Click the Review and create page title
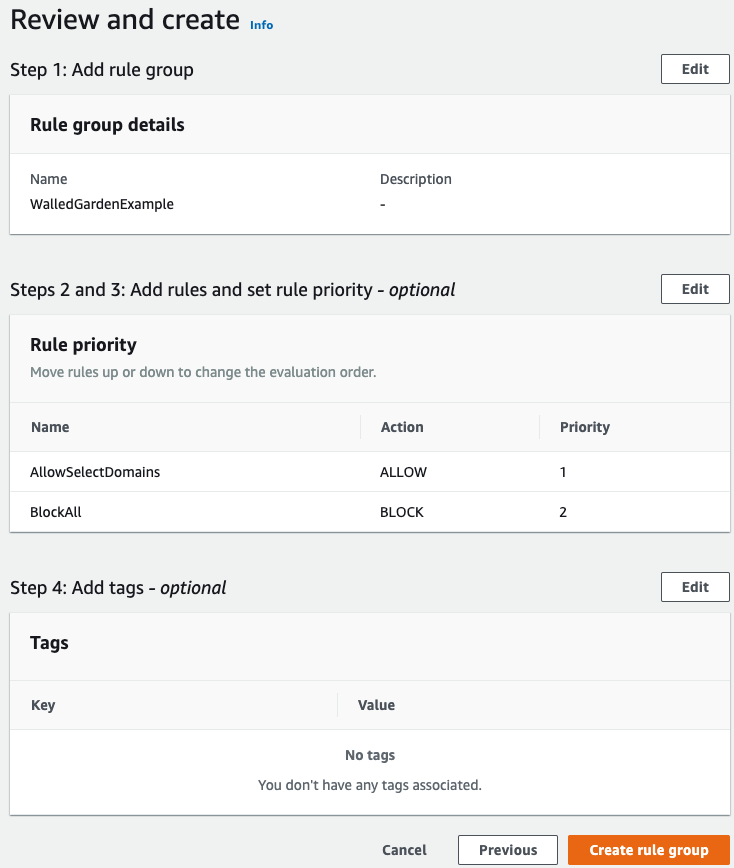 [125, 20]
